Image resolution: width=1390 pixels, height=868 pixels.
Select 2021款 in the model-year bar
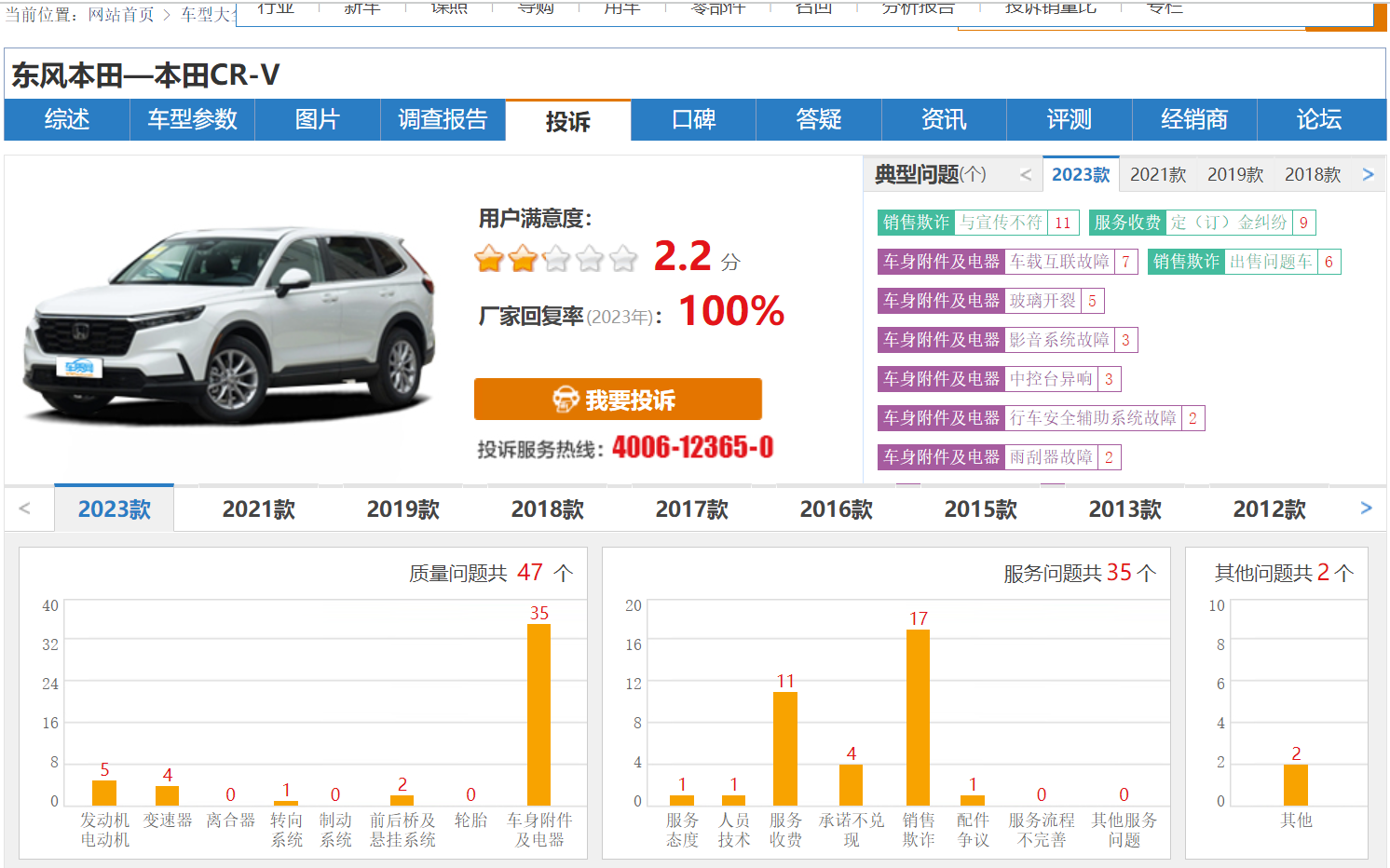[x=259, y=509]
